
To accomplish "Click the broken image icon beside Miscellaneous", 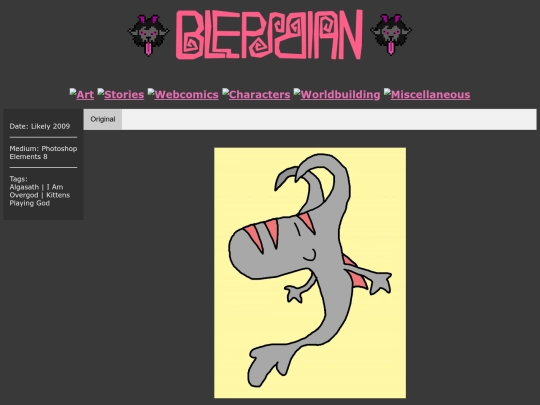I will pyautogui.click(x=387, y=92).
